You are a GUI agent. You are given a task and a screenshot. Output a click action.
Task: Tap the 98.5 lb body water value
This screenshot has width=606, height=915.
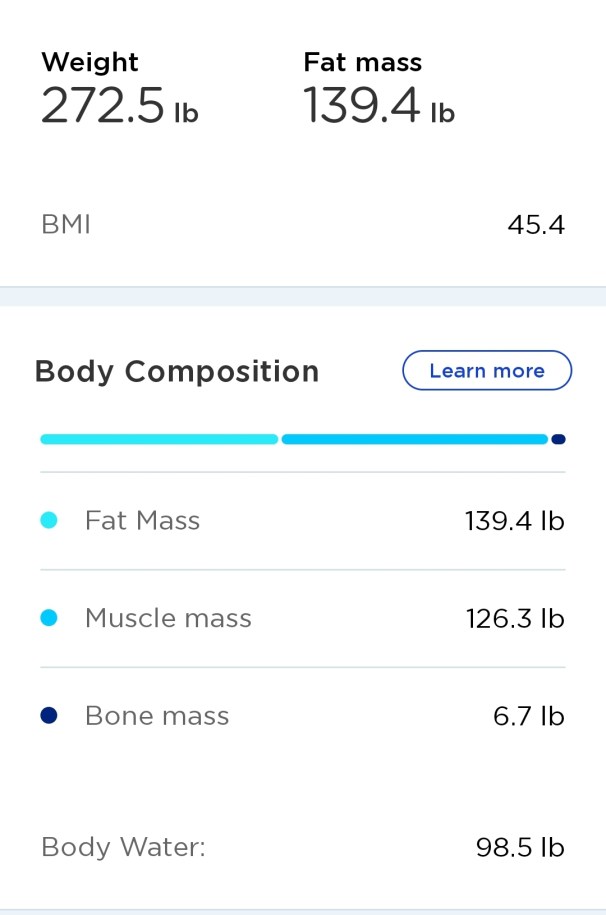click(x=520, y=848)
